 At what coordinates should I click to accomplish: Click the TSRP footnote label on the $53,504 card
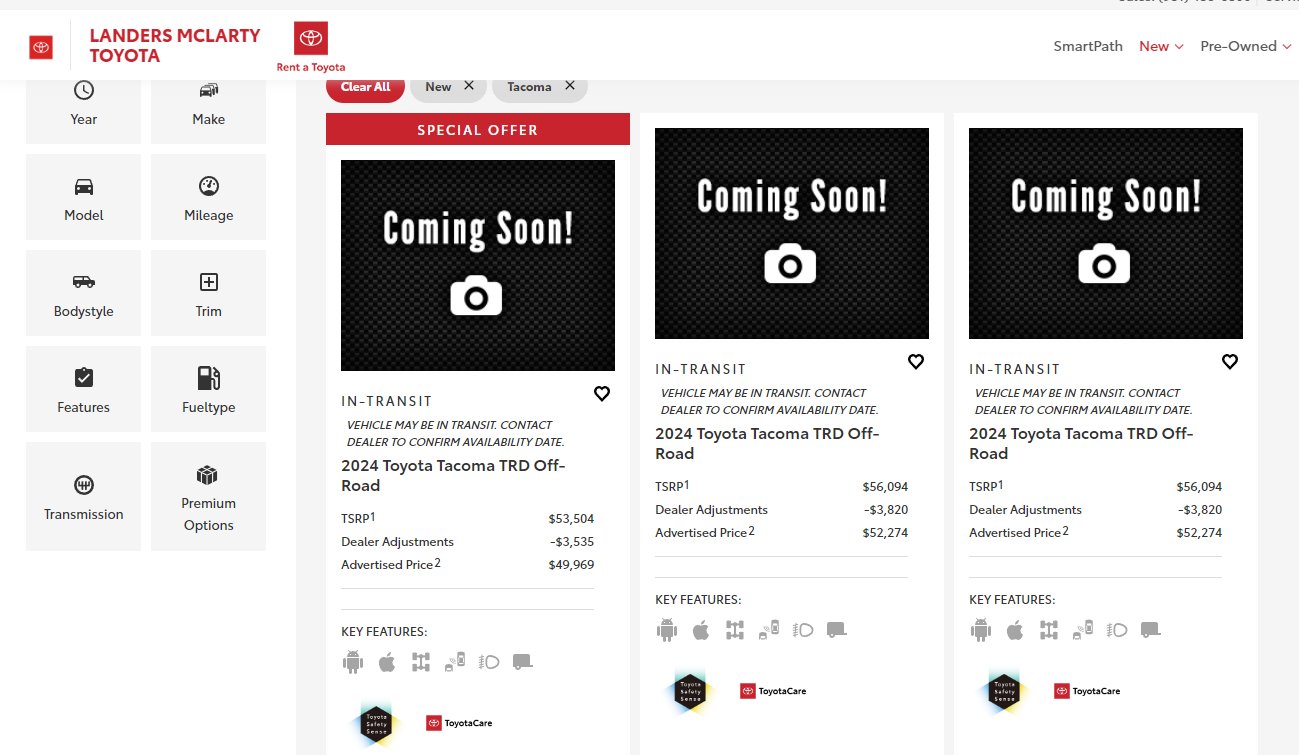point(358,518)
